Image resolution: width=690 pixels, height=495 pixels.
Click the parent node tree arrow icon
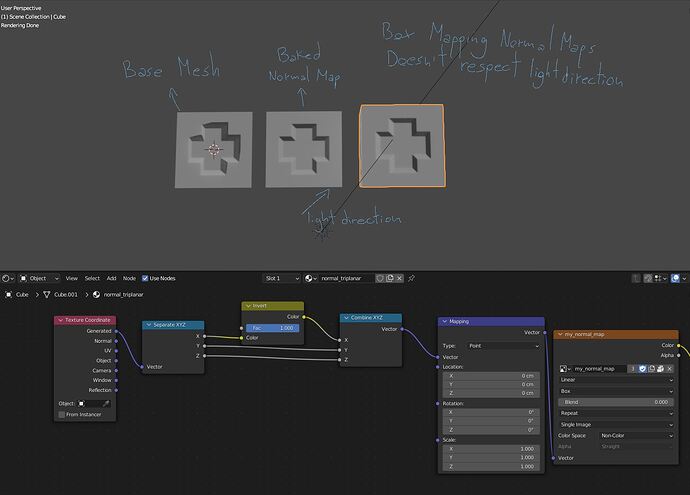tap(636, 279)
